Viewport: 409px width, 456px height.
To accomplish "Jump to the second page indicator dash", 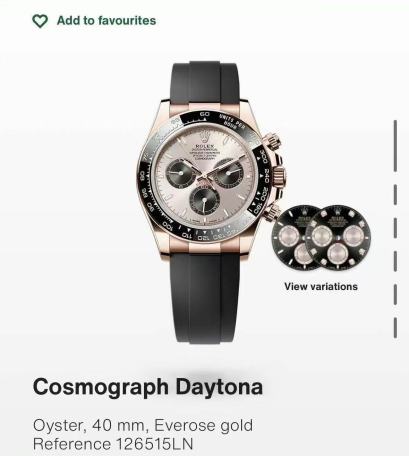I will point(395,195).
